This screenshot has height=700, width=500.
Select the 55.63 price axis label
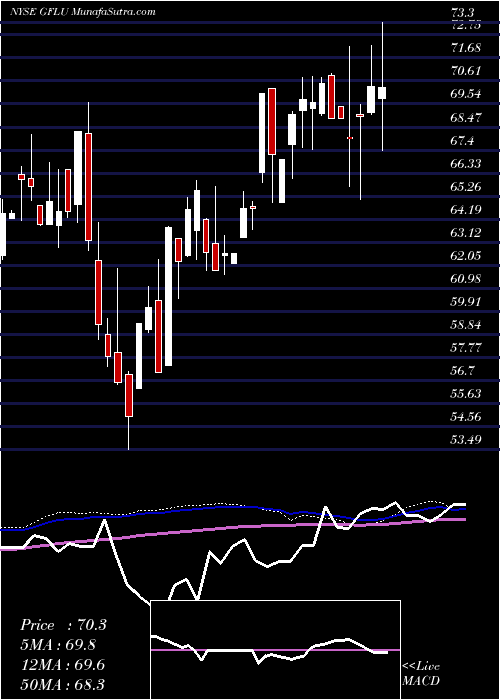pyautogui.click(x=466, y=394)
